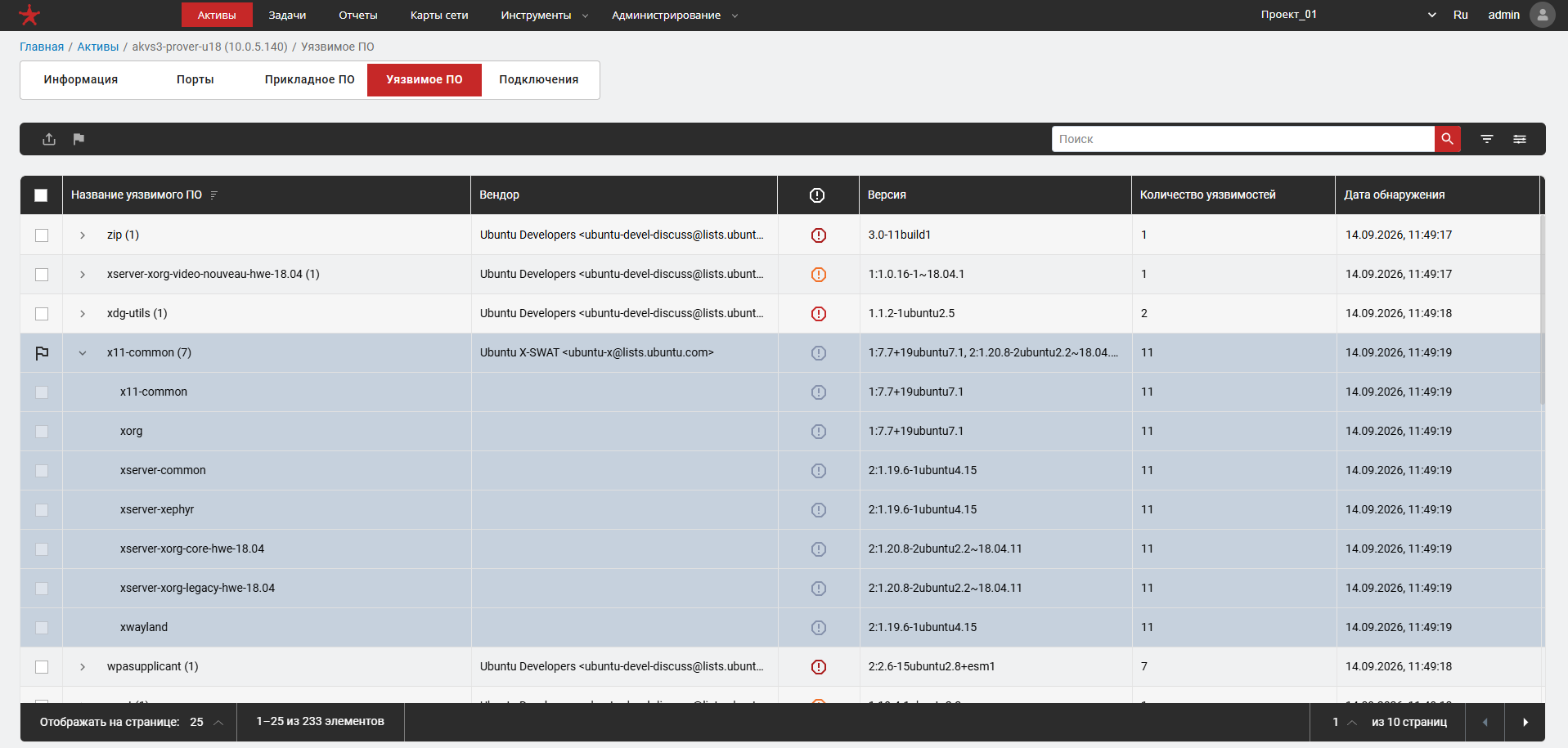Expand the xserver-xorg-video-nouveau-hwe-18.04 row
Viewport: 1568px width, 748px height.
coord(83,275)
